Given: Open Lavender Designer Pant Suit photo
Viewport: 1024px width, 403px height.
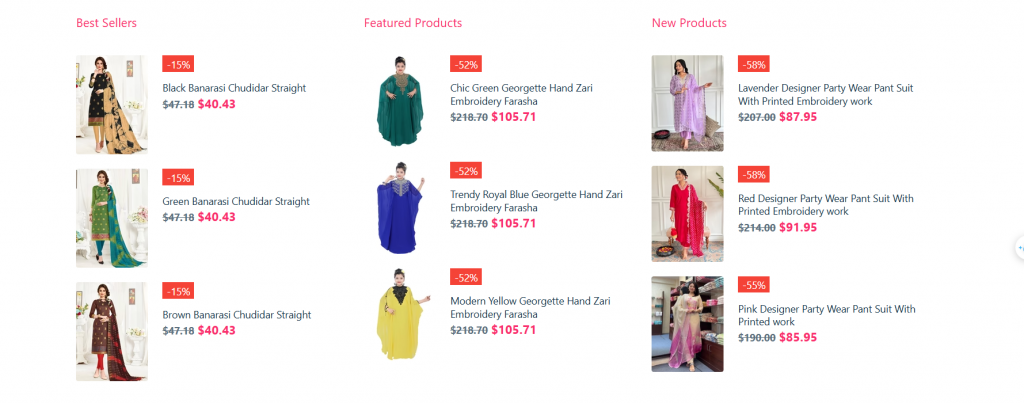Looking at the screenshot, I should tap(687, 103).
